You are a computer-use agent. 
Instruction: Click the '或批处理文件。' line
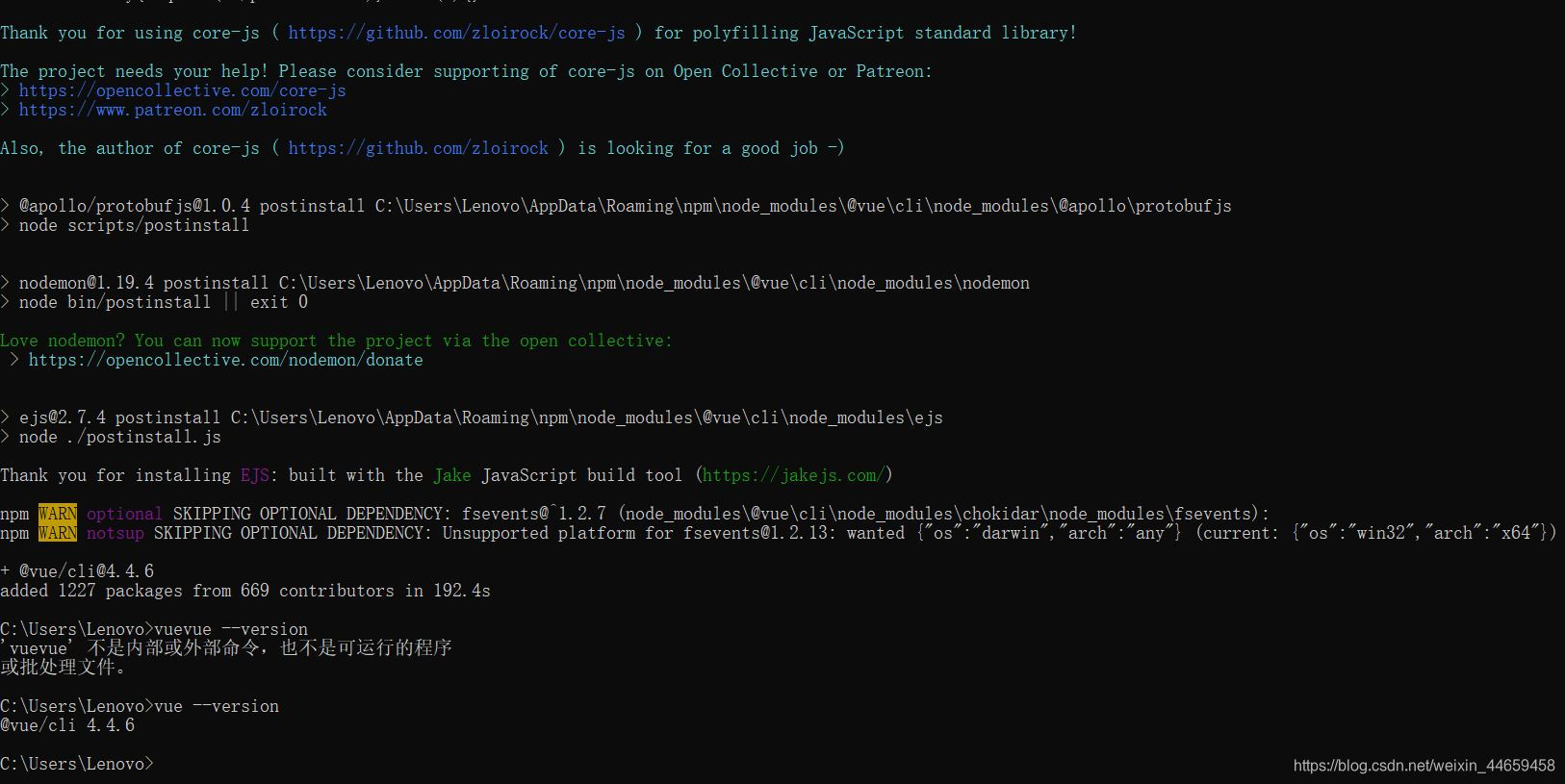pyautogui.click(x=63, y=668)
